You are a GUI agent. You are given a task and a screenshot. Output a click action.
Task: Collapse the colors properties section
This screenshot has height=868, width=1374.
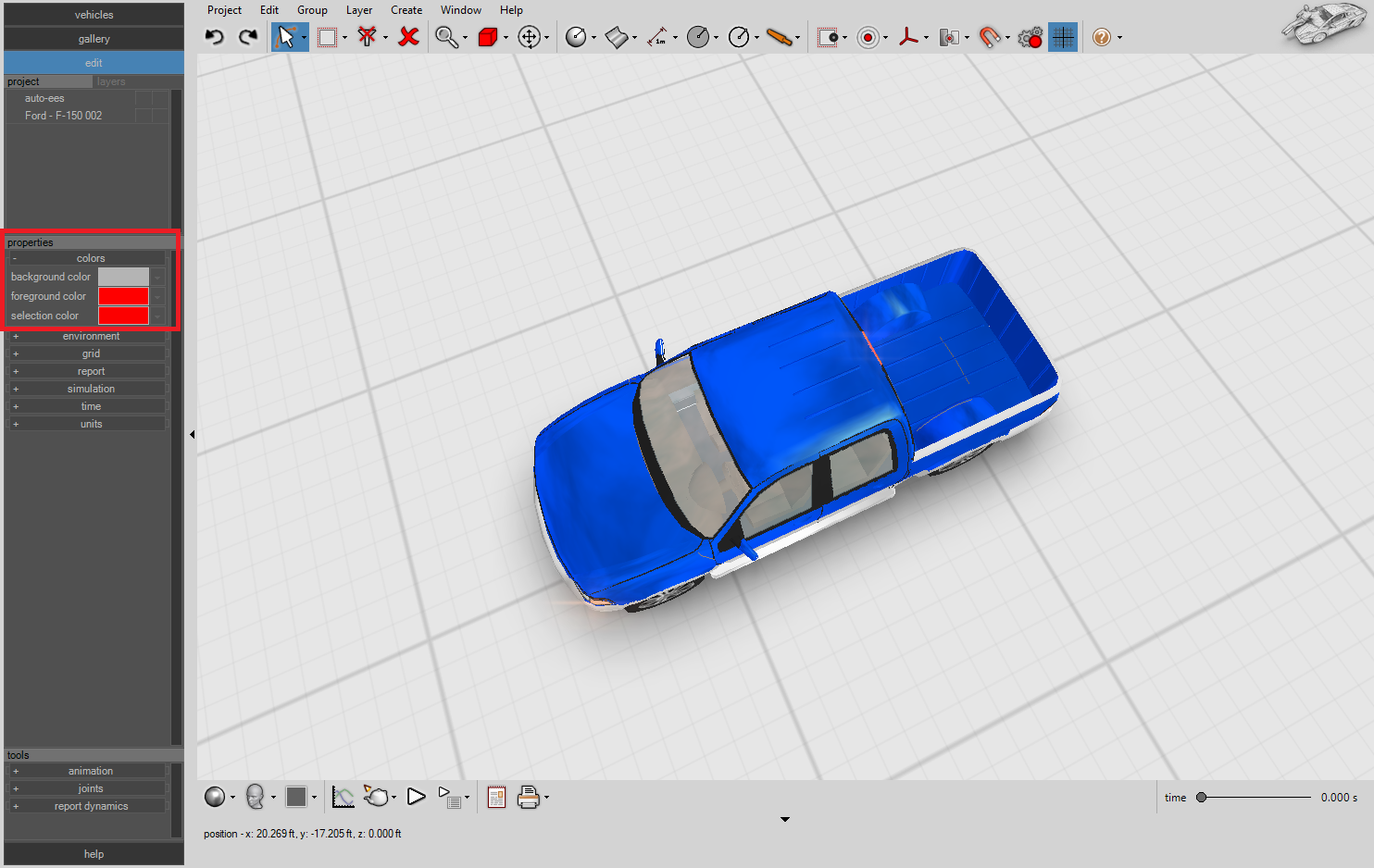click(88, 258)
